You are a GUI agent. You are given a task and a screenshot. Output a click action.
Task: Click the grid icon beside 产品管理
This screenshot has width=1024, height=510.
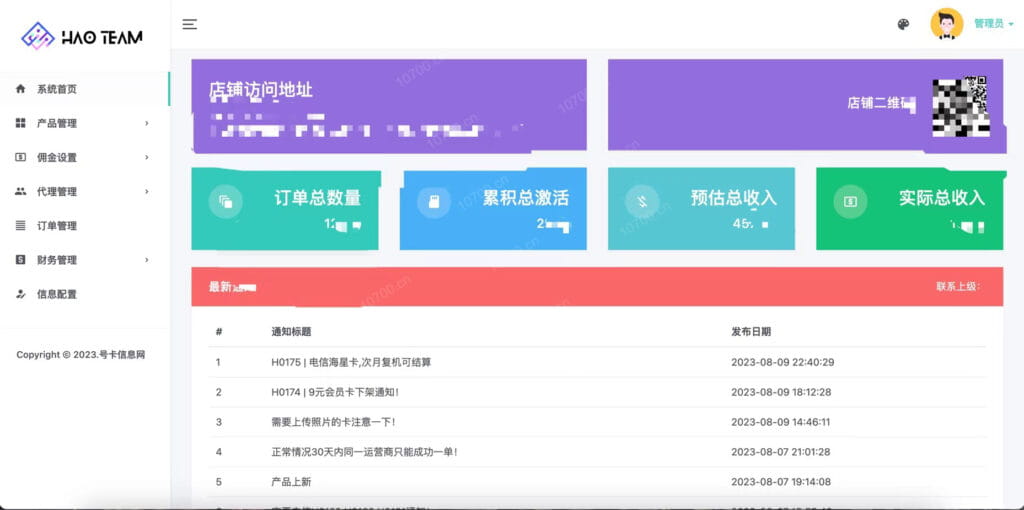20,123
